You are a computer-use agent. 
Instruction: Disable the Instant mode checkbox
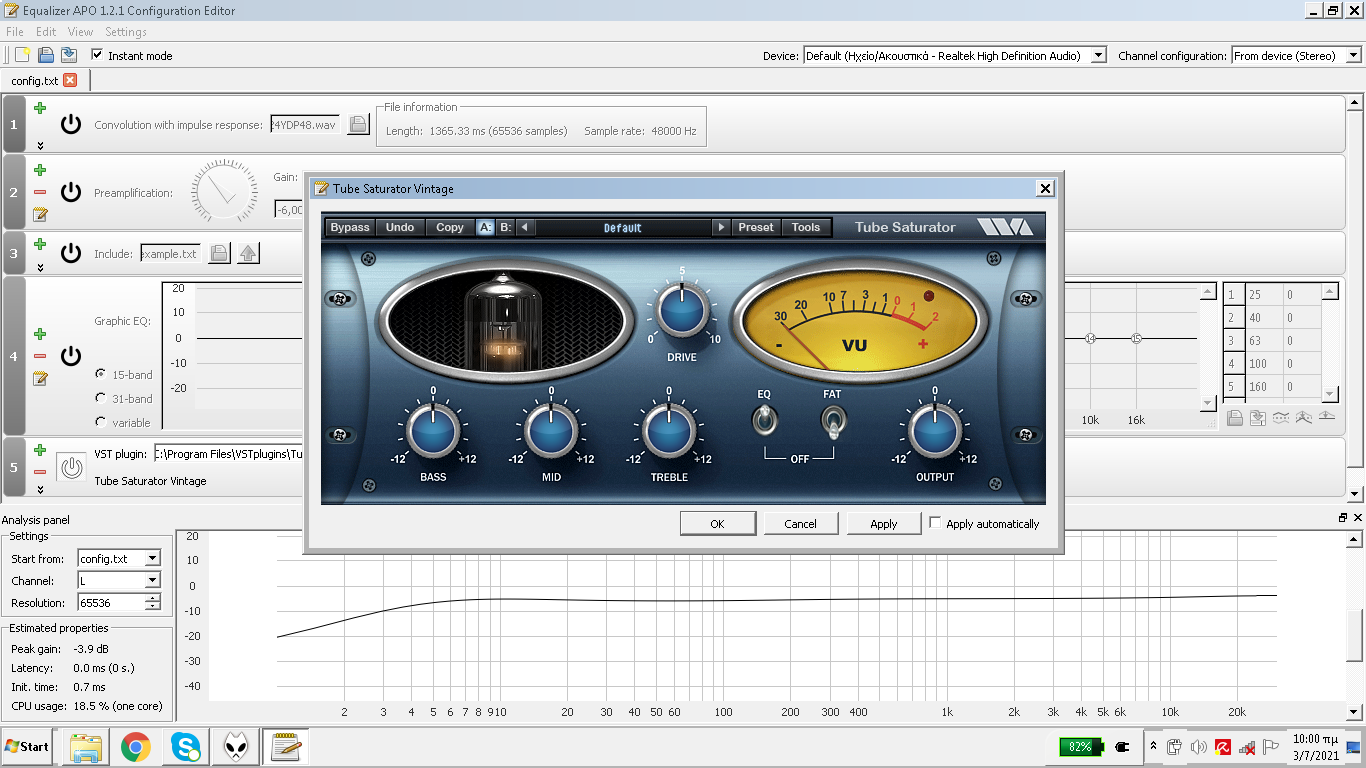pyautogui.click(x=97, y=55)
